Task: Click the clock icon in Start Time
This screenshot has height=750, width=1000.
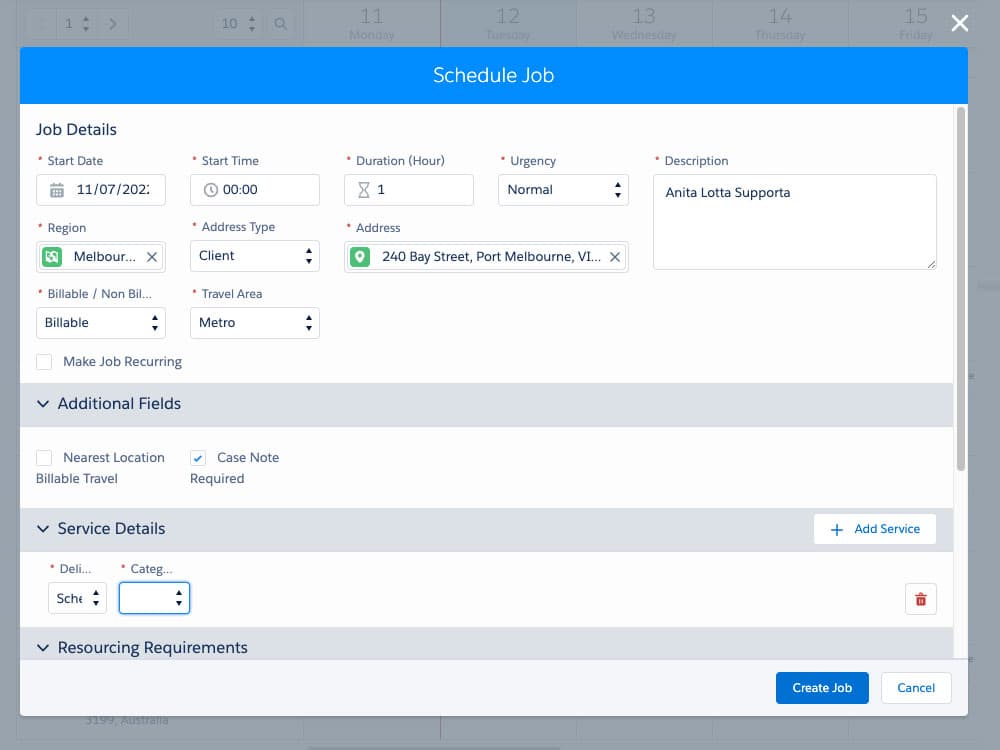Action: (x=210, y=190)
